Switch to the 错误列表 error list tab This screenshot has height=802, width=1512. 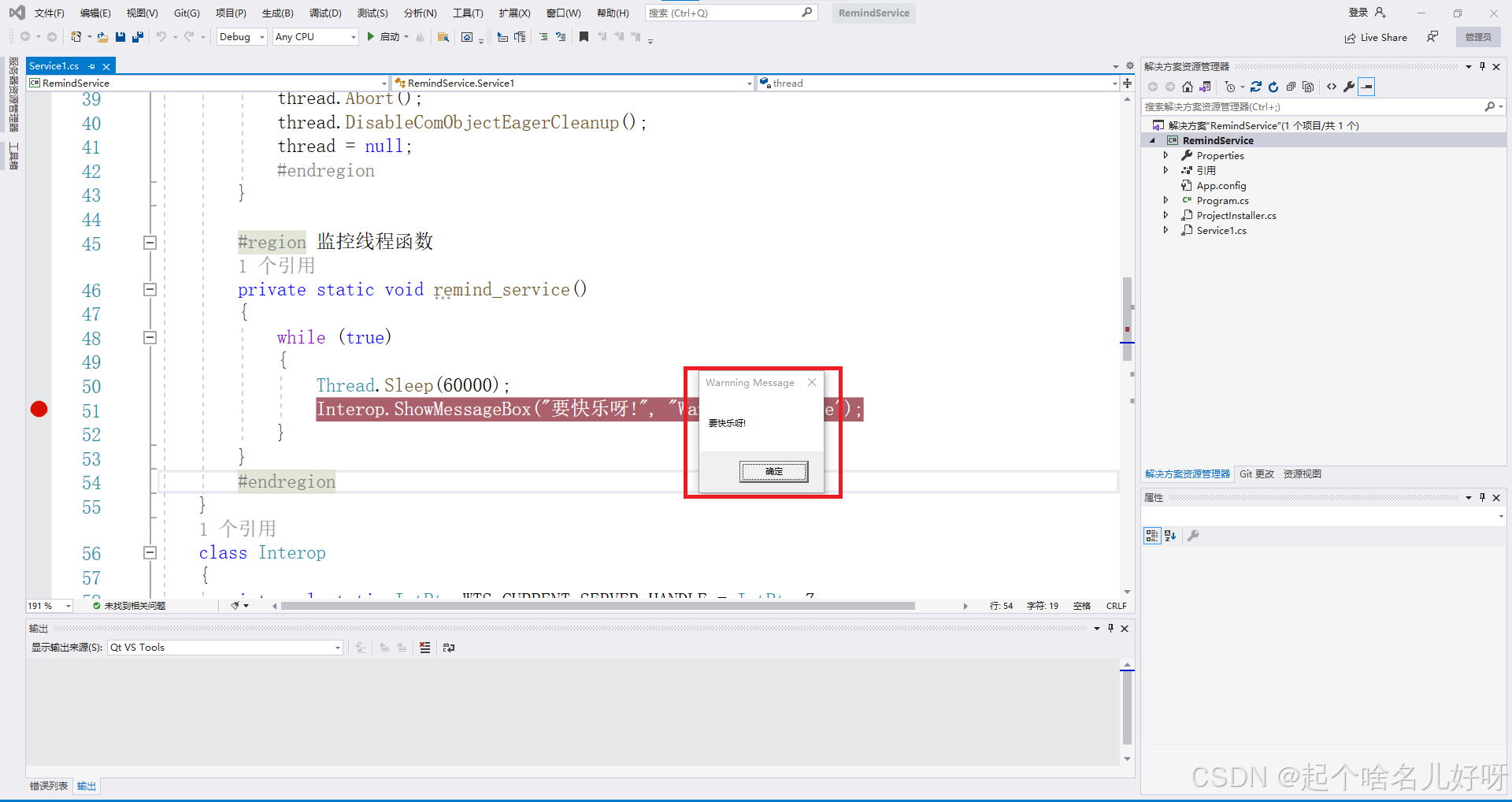(x=49, y=786)
